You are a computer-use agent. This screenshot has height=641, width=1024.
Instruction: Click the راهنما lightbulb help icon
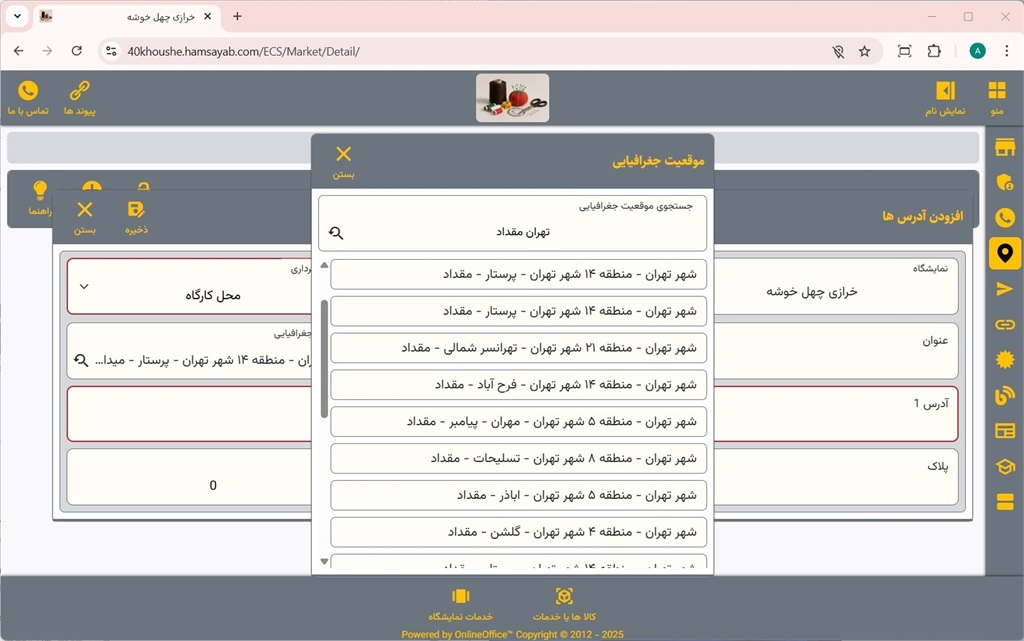click(x=40, y=197)
